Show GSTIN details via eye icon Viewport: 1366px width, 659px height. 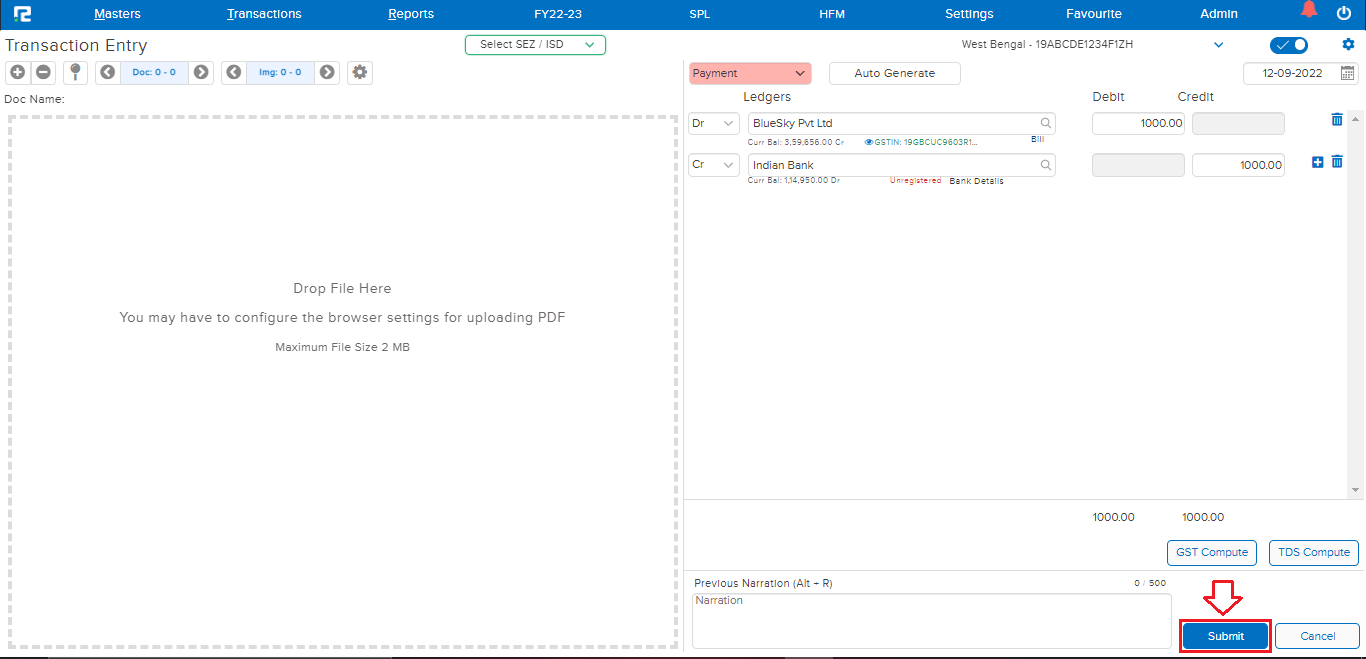869,143
